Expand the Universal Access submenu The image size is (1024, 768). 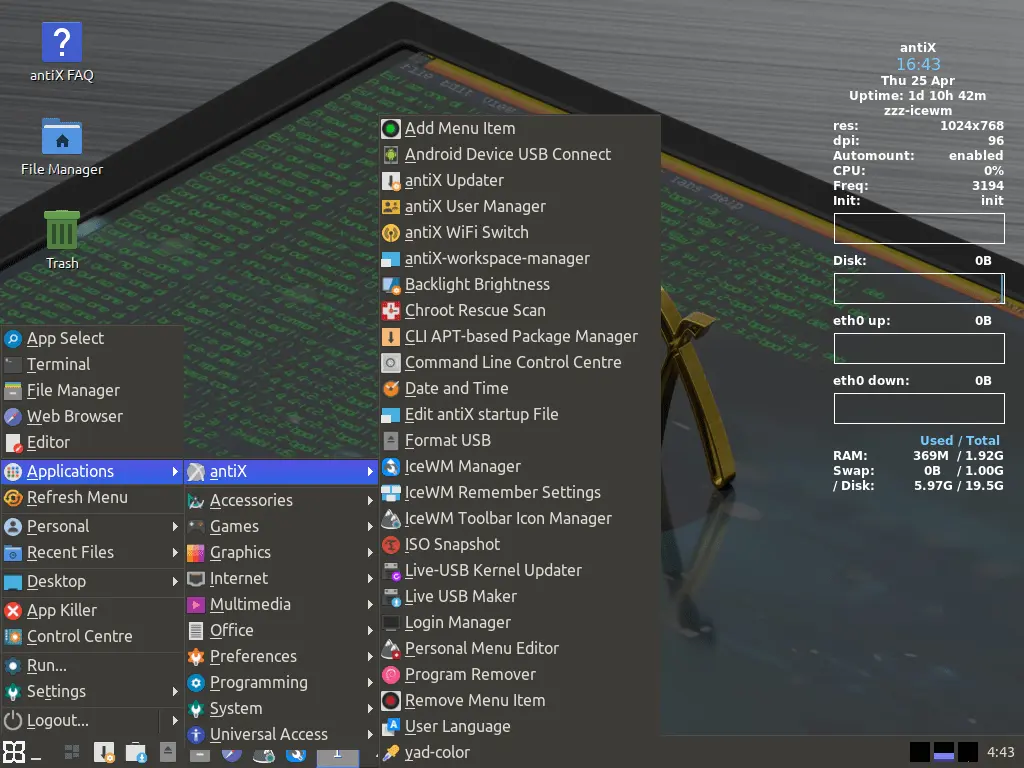(281, 735)
